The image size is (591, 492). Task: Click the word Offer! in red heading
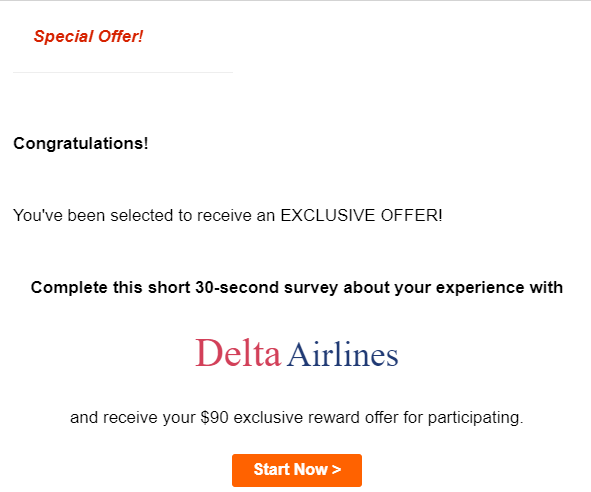tap(121, 36)
